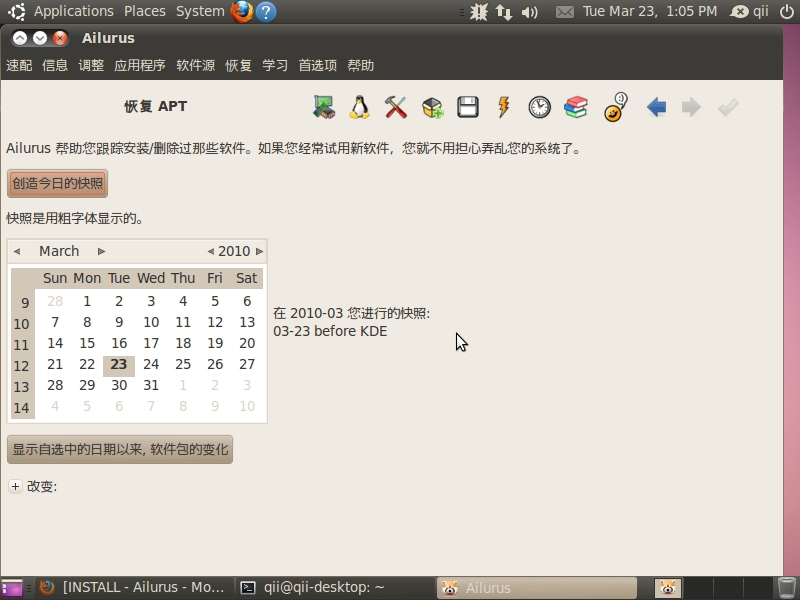Open the volume control indicator
This screenshot has width=800, height=600.
[x=530, y=11]
